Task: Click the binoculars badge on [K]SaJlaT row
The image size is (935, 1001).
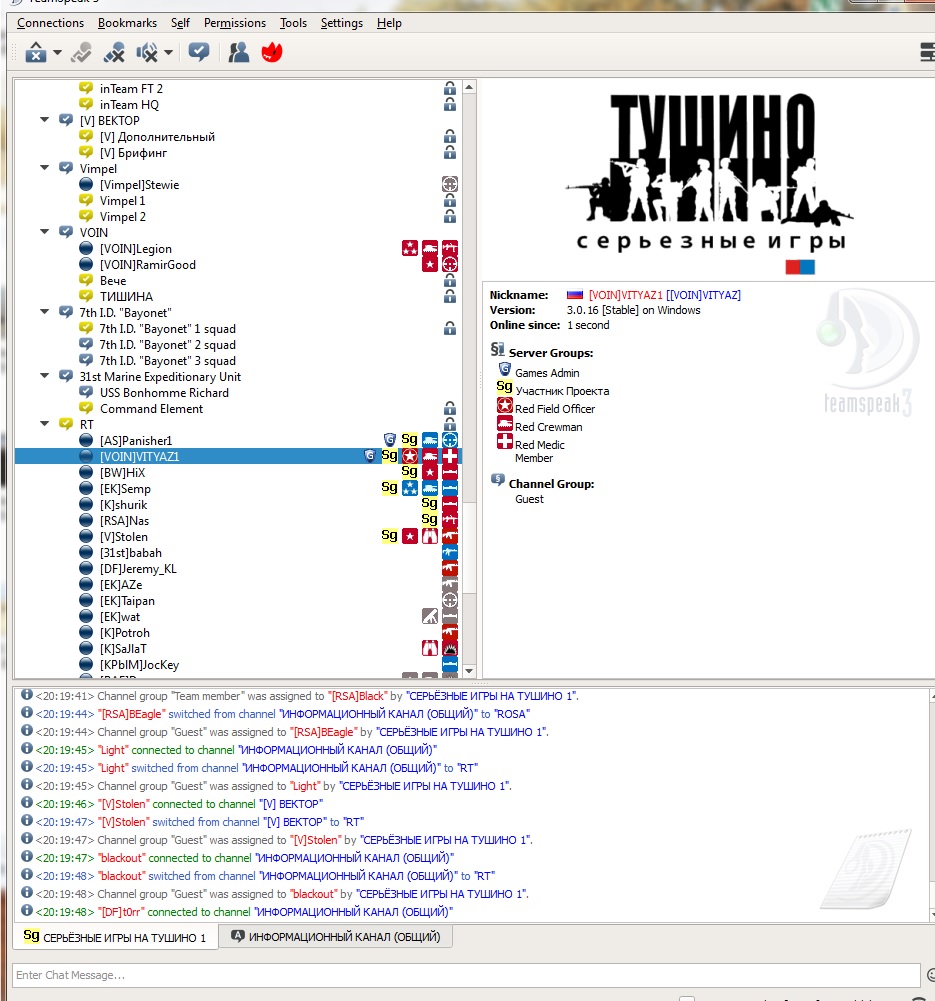Action: coord(430,648)
